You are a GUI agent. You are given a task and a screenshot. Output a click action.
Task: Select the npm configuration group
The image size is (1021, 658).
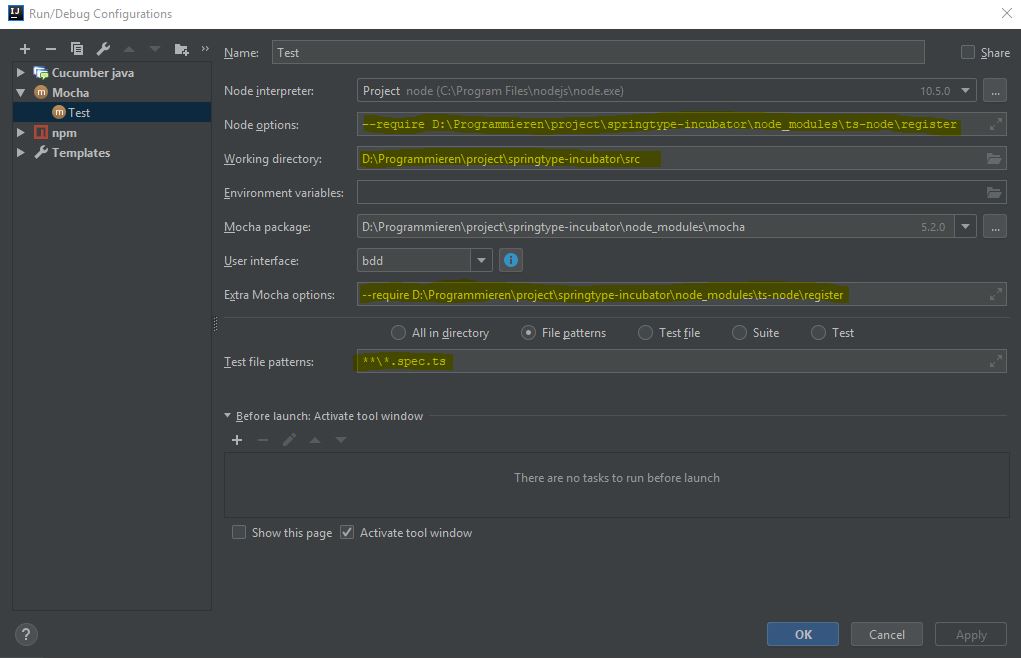point(64,133)
